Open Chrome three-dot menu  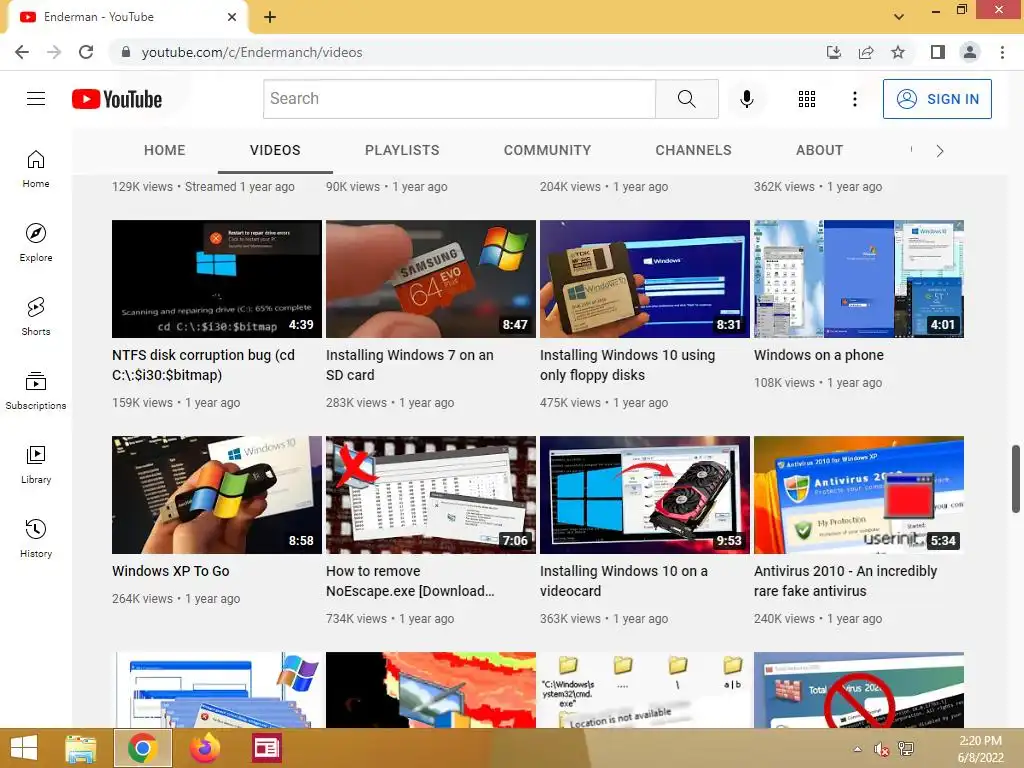point(1002,52)
